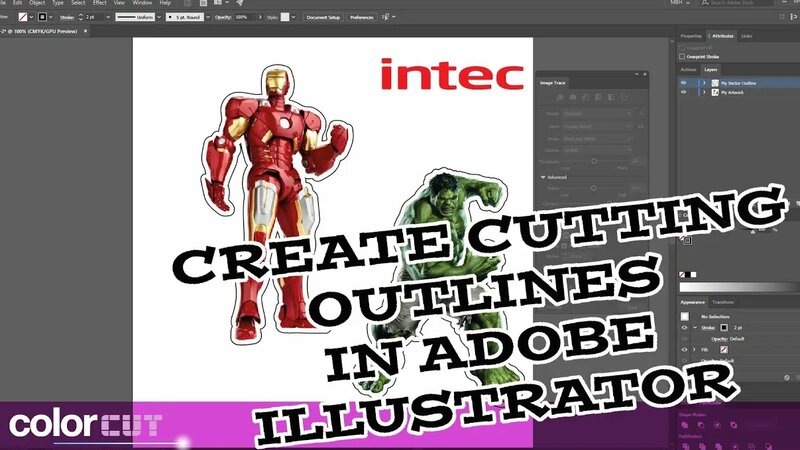Open the fill swatch dropdown arrow
Screen dimensions: 800x450
tap(31, 17)
